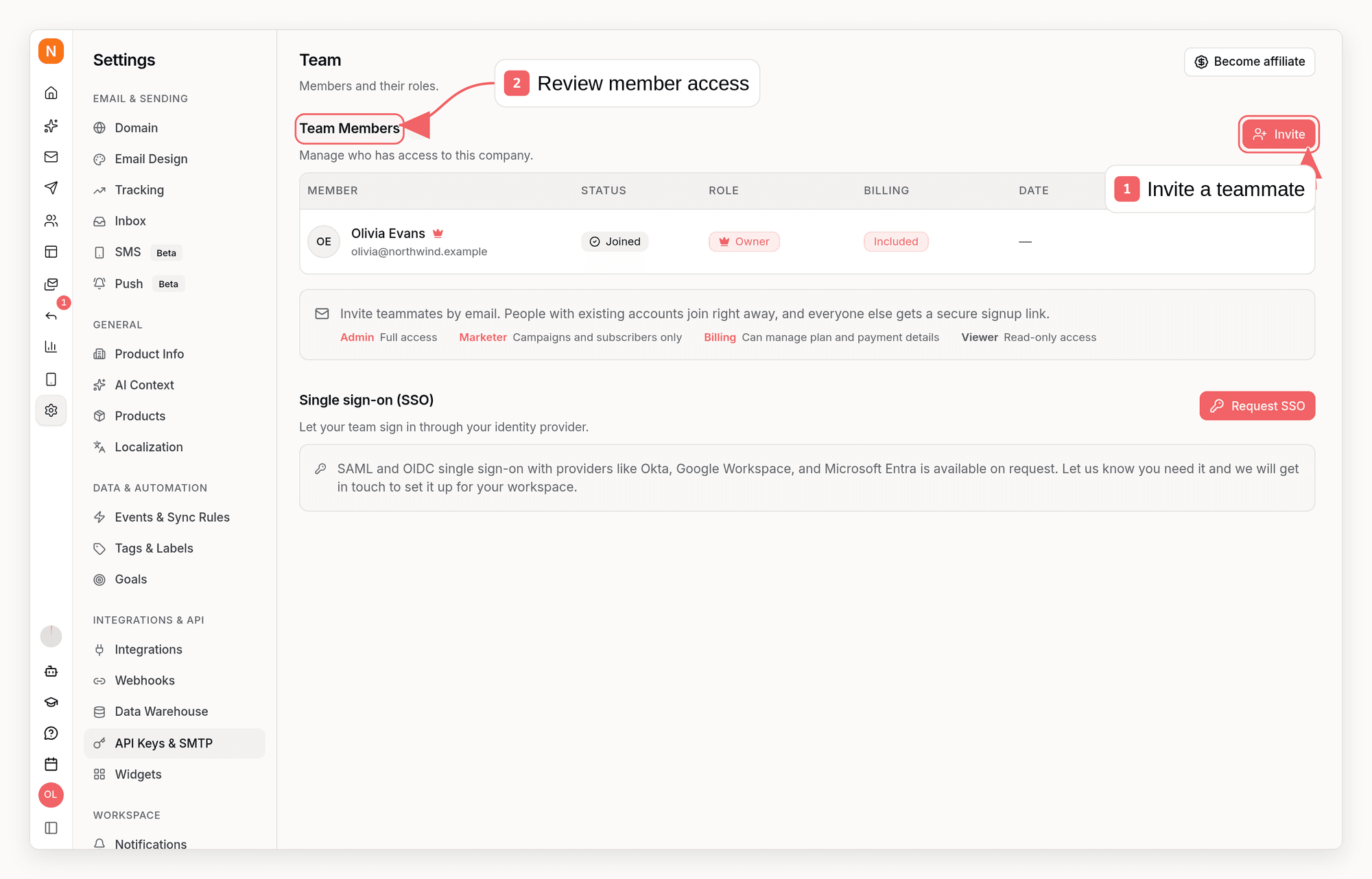This screenshot has width=1372, height=879.
Task: Click the Invite button
Action: pyautogui.click(x=1279, y=134)
